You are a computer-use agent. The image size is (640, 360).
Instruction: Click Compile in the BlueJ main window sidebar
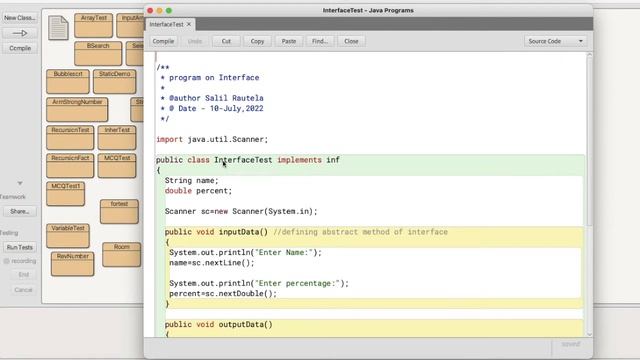pyautogui.click(x=20, y=48)
